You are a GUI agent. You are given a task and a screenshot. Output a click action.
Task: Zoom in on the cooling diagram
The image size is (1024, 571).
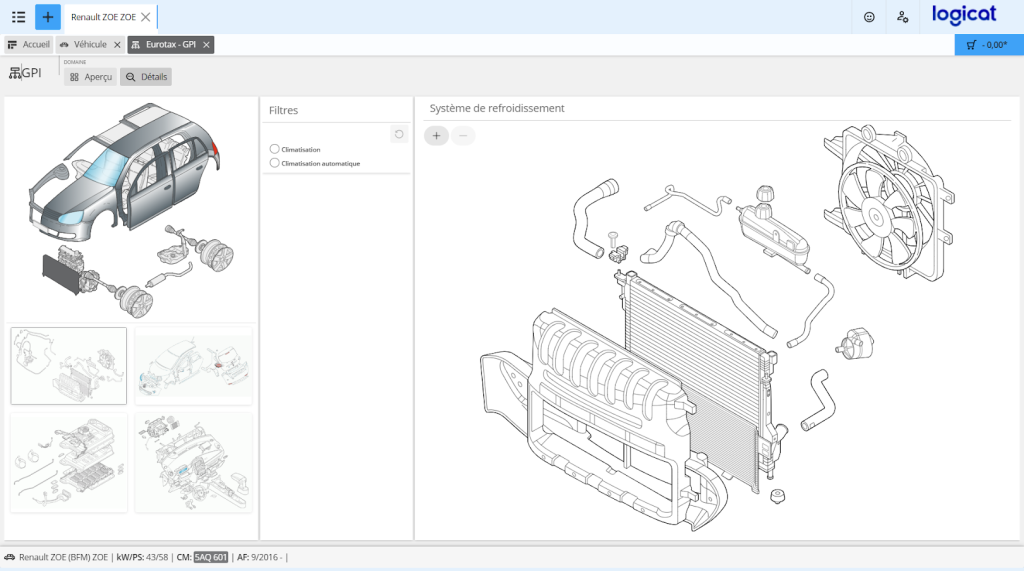coord(436,136)
